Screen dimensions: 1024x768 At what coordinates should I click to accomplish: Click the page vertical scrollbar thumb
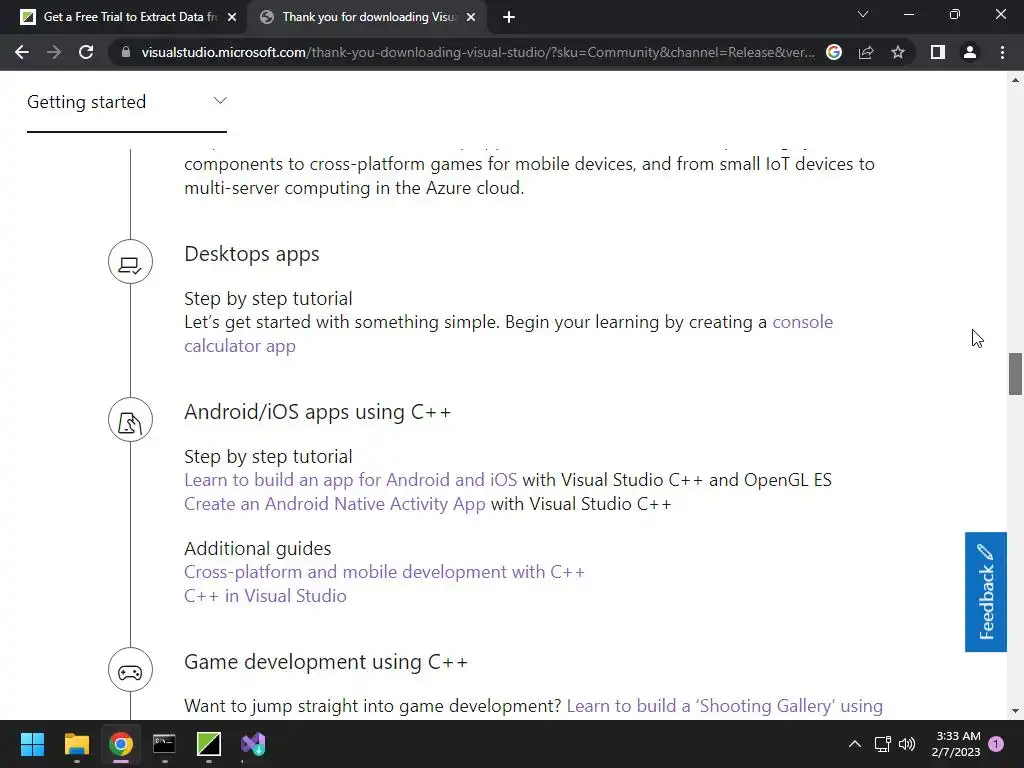pos(1015,374)
